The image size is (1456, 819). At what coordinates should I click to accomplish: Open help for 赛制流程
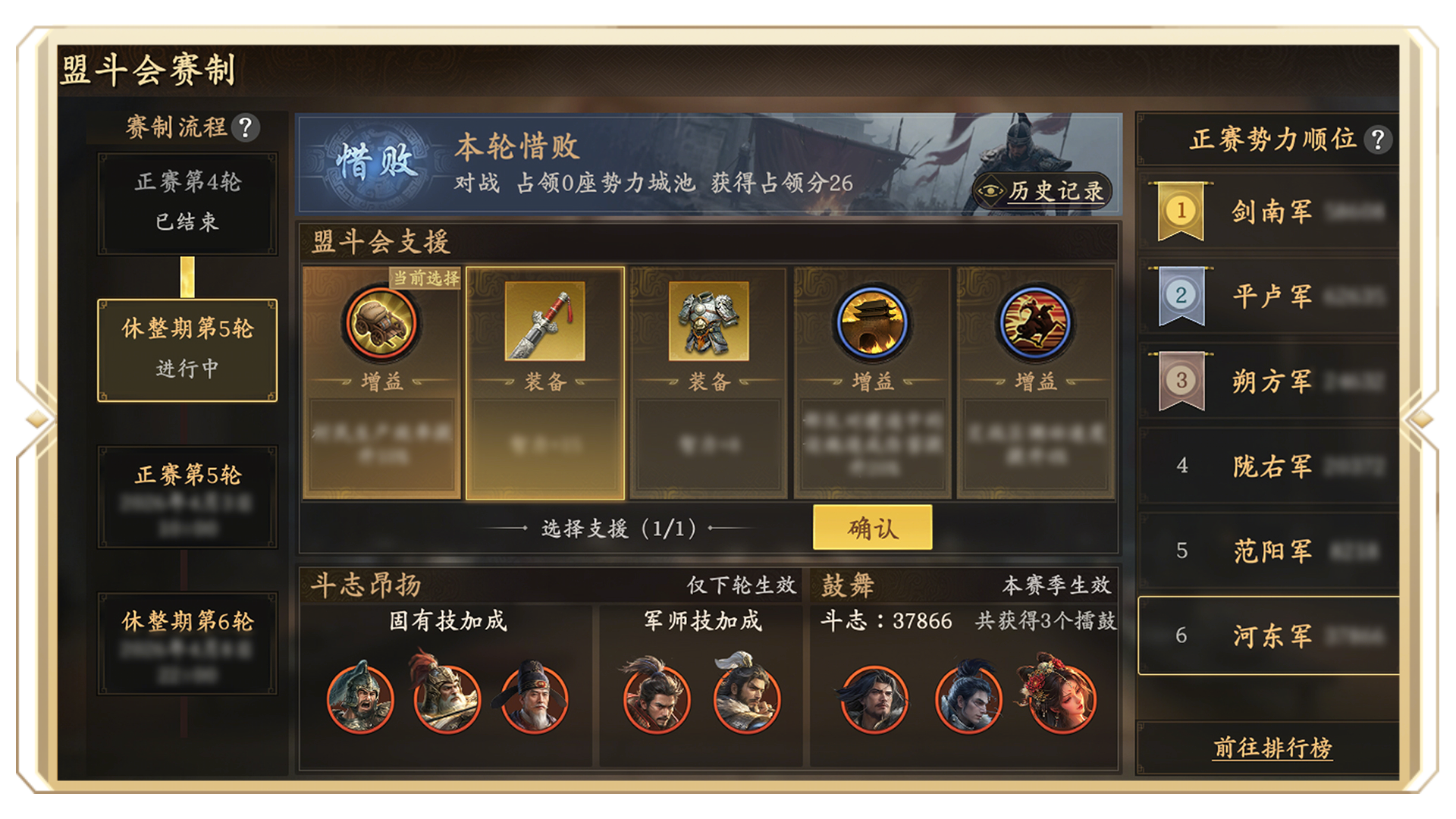(245, 127)
